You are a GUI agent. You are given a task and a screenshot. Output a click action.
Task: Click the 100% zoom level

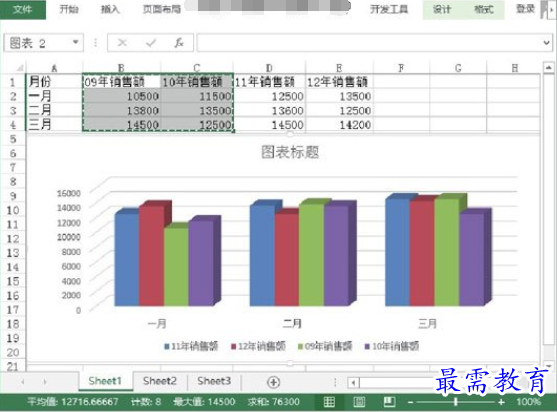click(x=529, y=402)
